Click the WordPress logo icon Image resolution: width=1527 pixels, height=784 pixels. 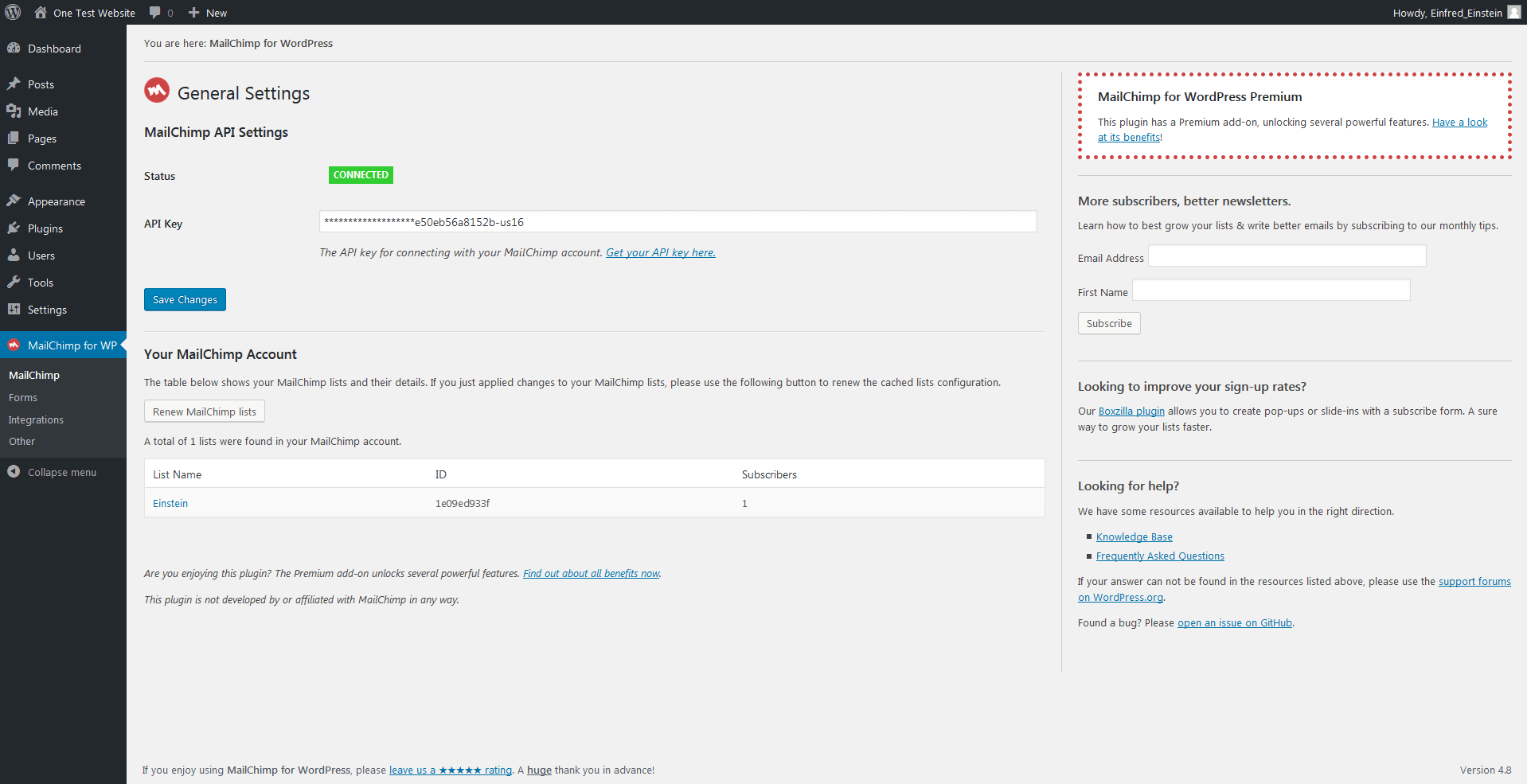click(x=14, y=13)
